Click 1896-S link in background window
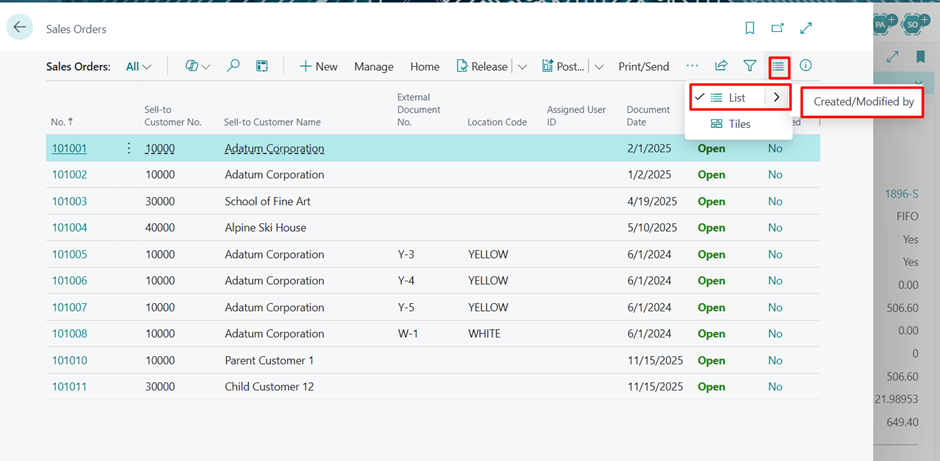 tap(901, 194)
